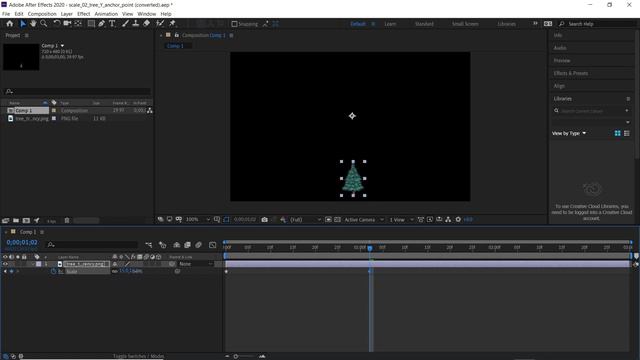Viewport: 640px width, 360px height.
Task: Click the current time indicator playhead in the timeline
Action: pos(370,248)
